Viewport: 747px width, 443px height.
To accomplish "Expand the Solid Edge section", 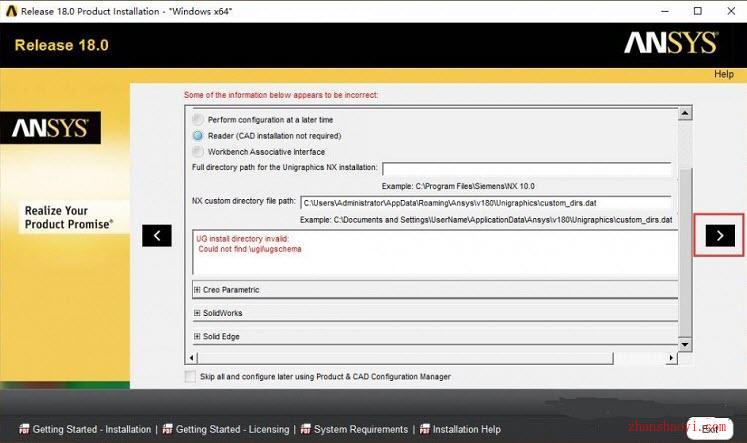I will click(x=197, y=336).
